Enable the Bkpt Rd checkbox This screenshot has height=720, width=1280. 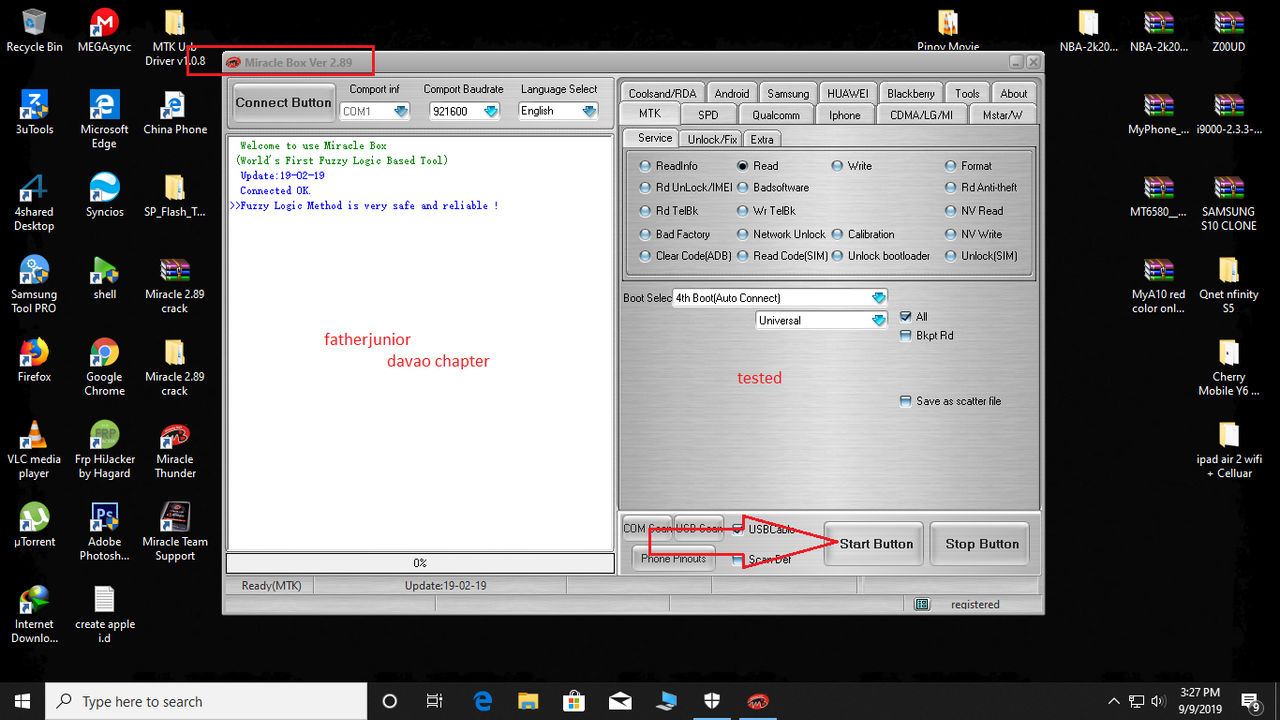point(906,335)
